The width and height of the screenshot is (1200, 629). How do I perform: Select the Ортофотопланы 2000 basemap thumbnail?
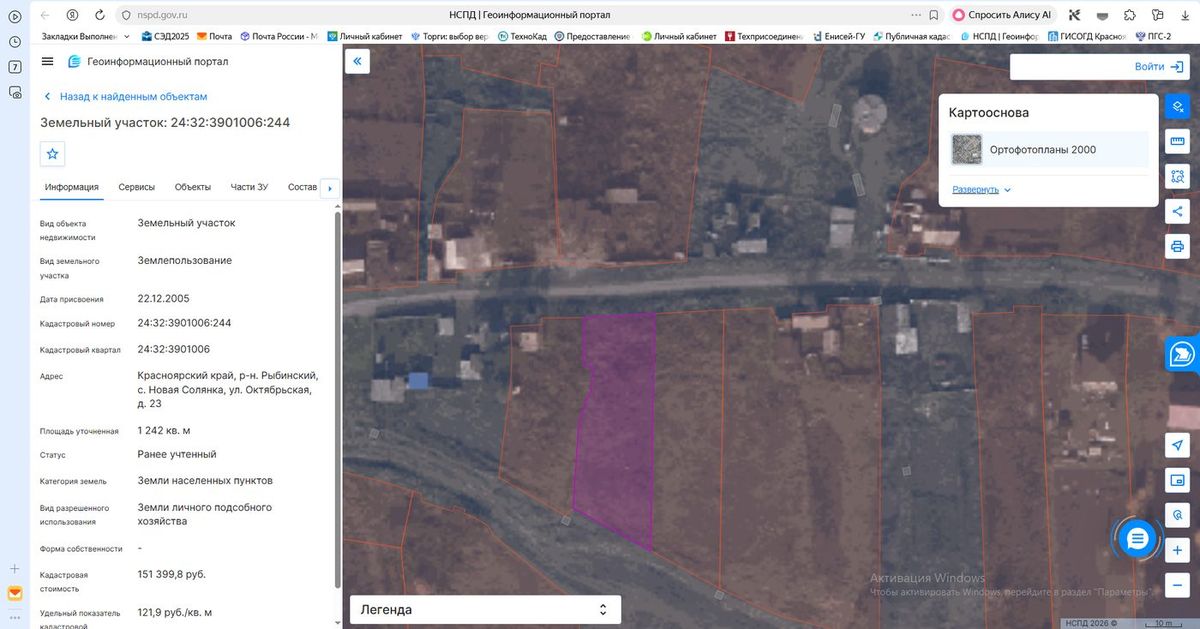(967, 149)
